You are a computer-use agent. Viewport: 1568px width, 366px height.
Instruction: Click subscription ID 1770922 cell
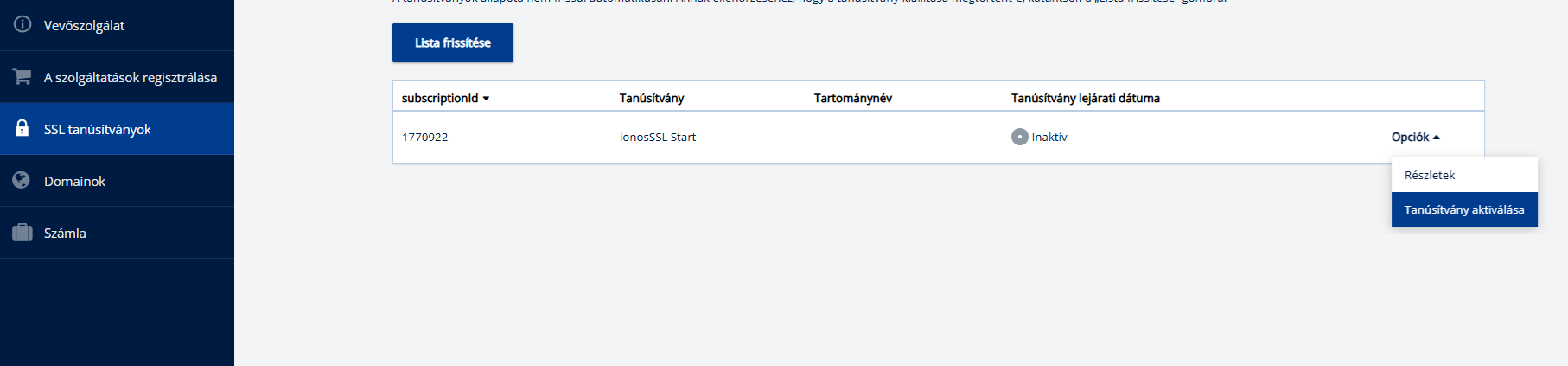424,137
